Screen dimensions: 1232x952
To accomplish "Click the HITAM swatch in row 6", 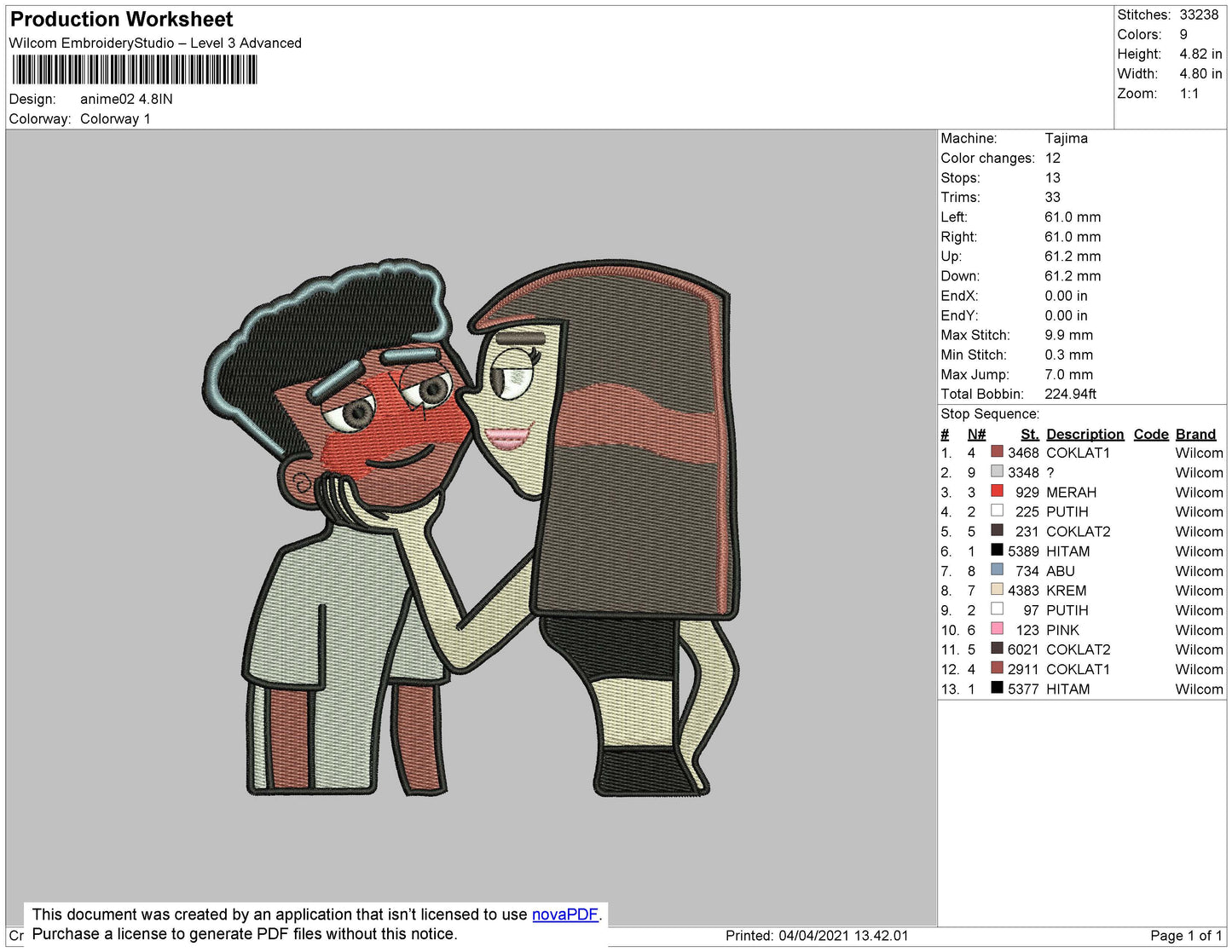I will [997, 550].
